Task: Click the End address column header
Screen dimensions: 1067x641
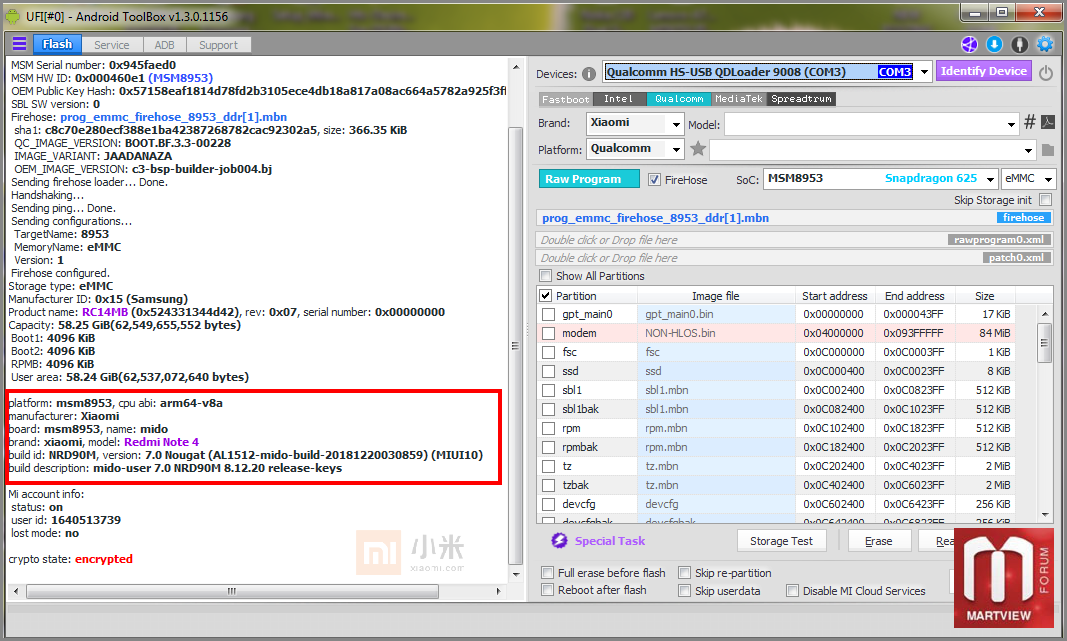Action: pos(915,296)
